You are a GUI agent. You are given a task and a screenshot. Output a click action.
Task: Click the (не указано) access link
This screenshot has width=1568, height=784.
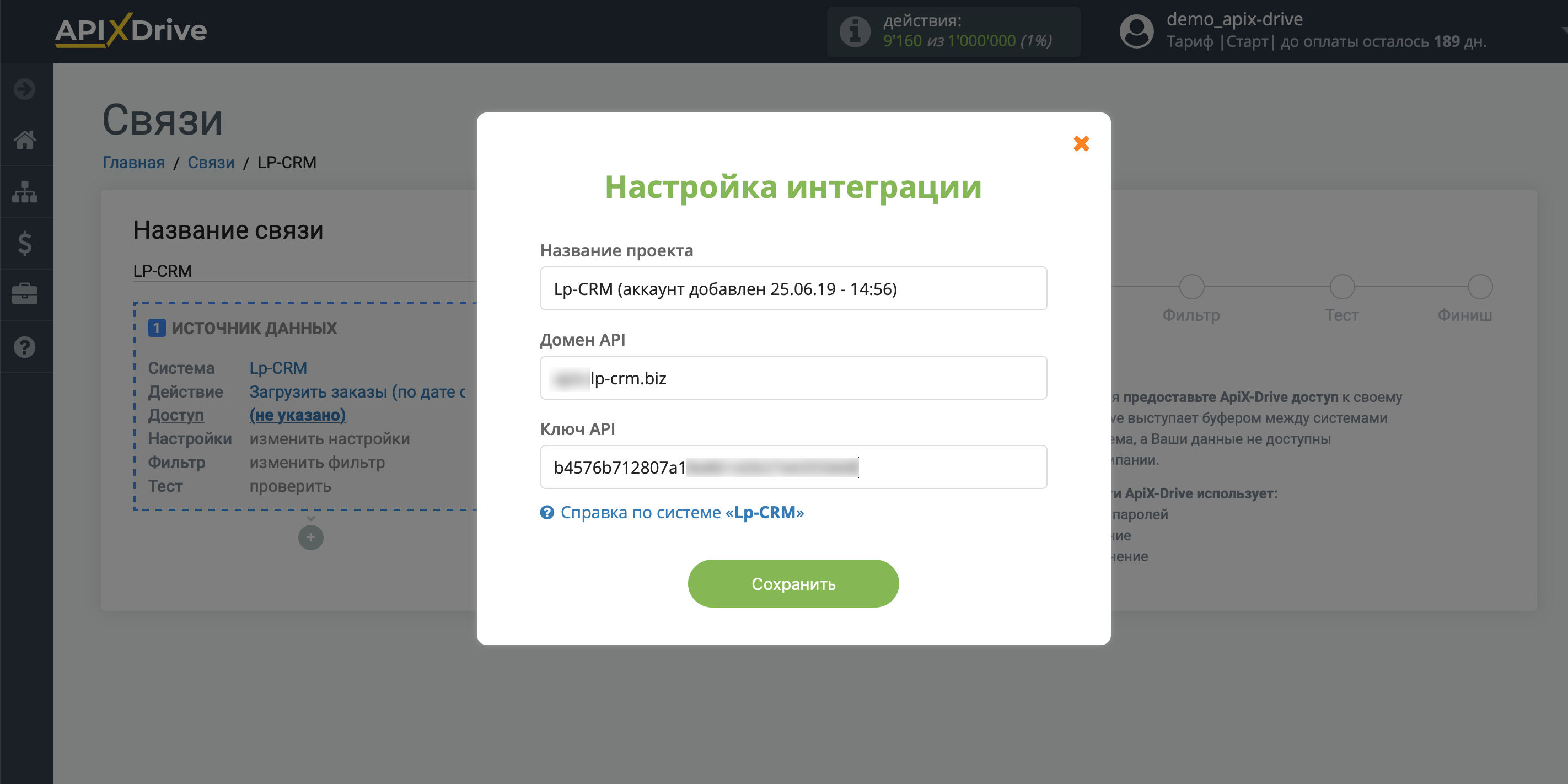pyautogui.click(x=298, y=415)
